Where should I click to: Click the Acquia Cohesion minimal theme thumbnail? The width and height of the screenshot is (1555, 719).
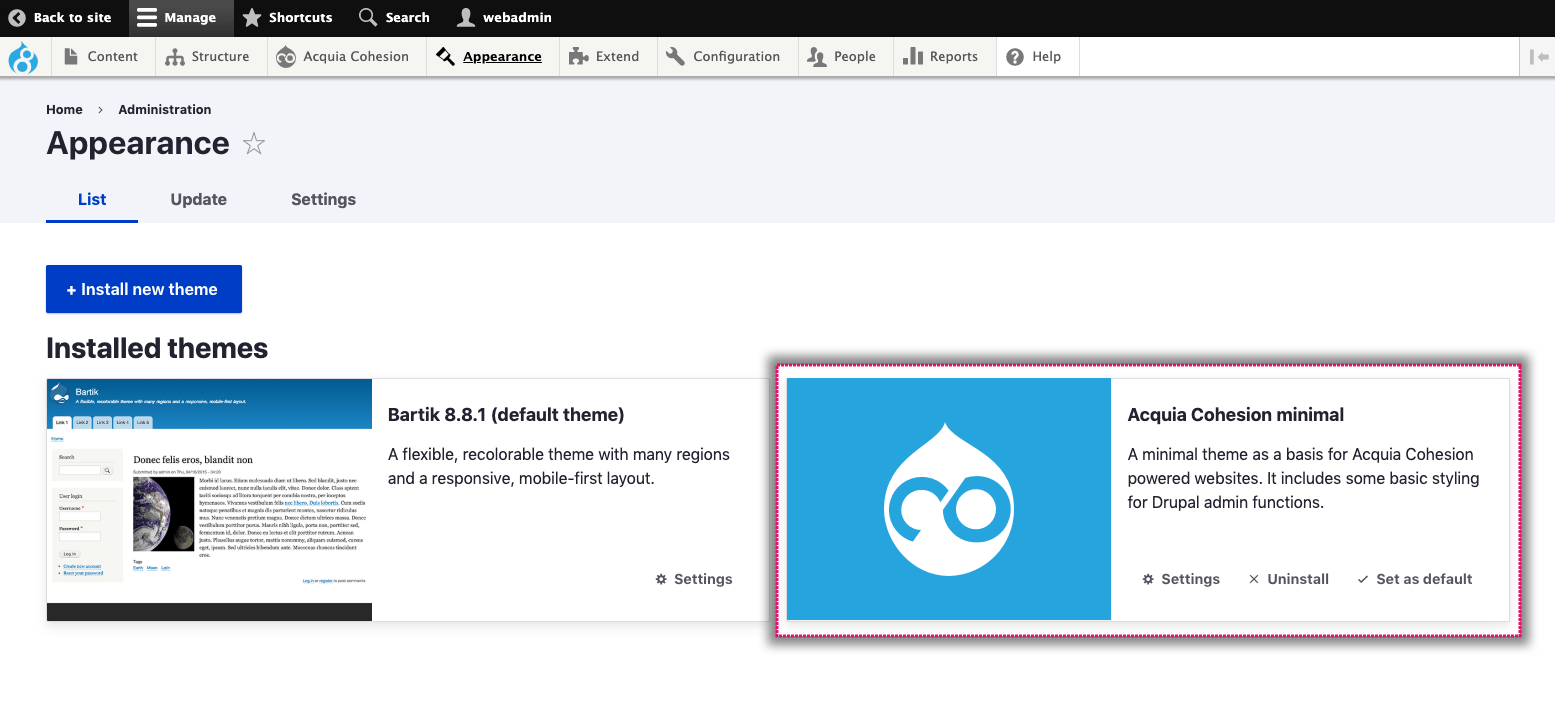[949, 499]
